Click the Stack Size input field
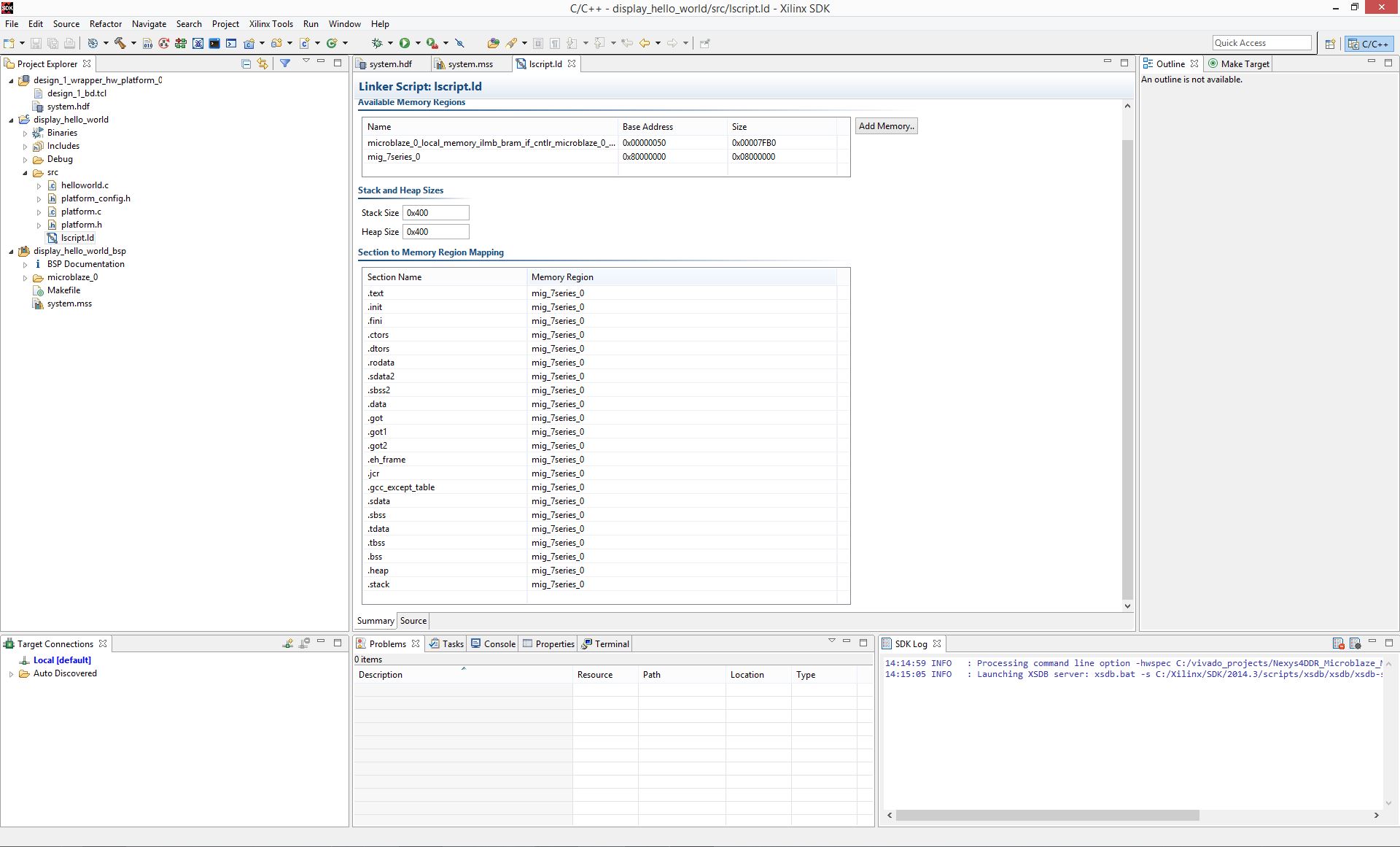This screenshot has height=847, width=1400. (436, 213)
